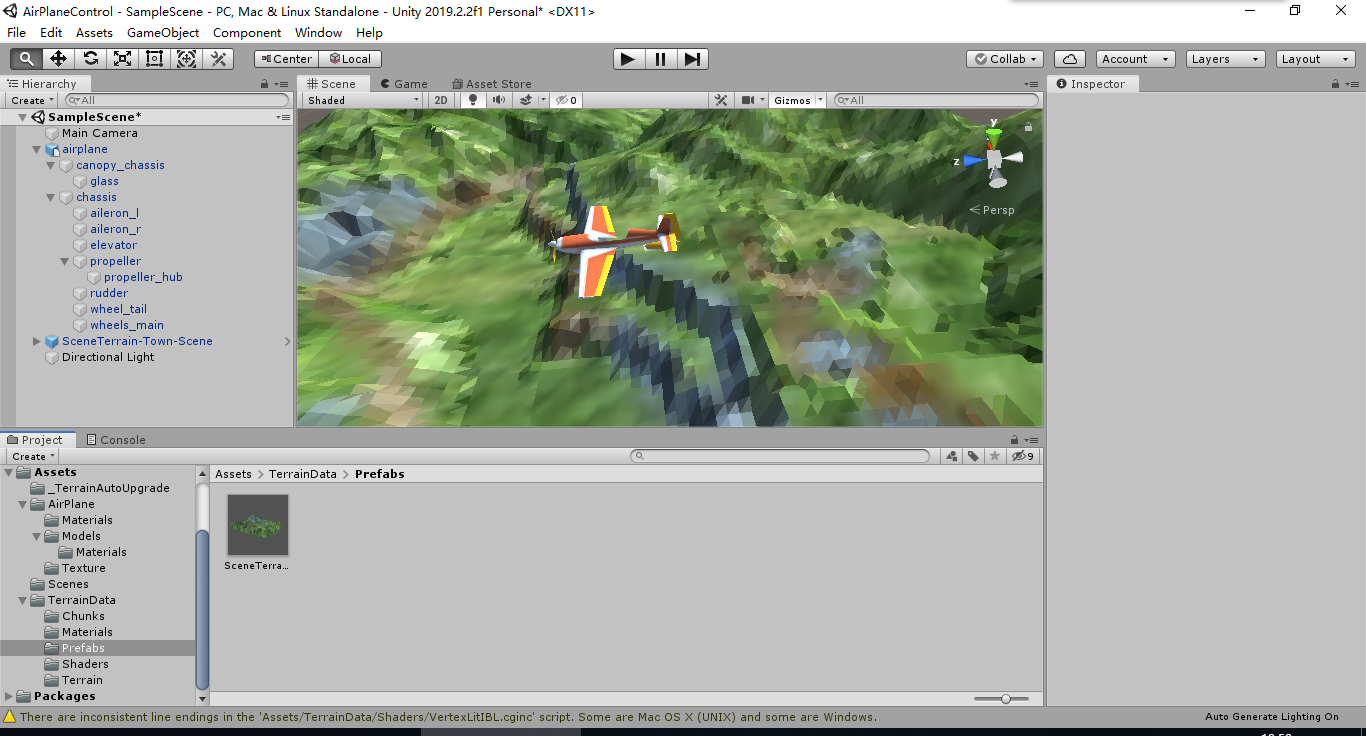Expand SceneTerrain-Town-Scene in the Hierarchy

[x=36, y=341]
